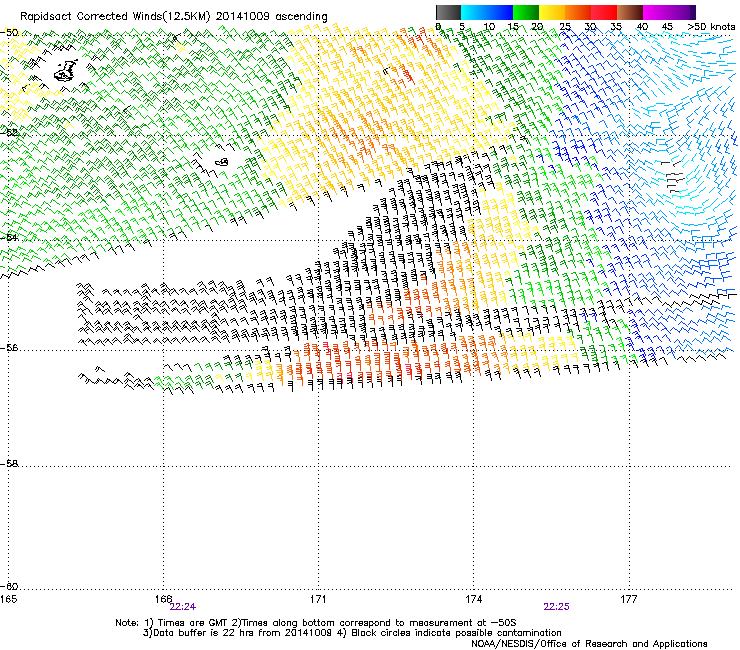The width and height of the screenshot is (740, 650).
Task: Click the chart title 'Rapidsact Corrected Winds(12.5KM)'
Action: point(115,17)
